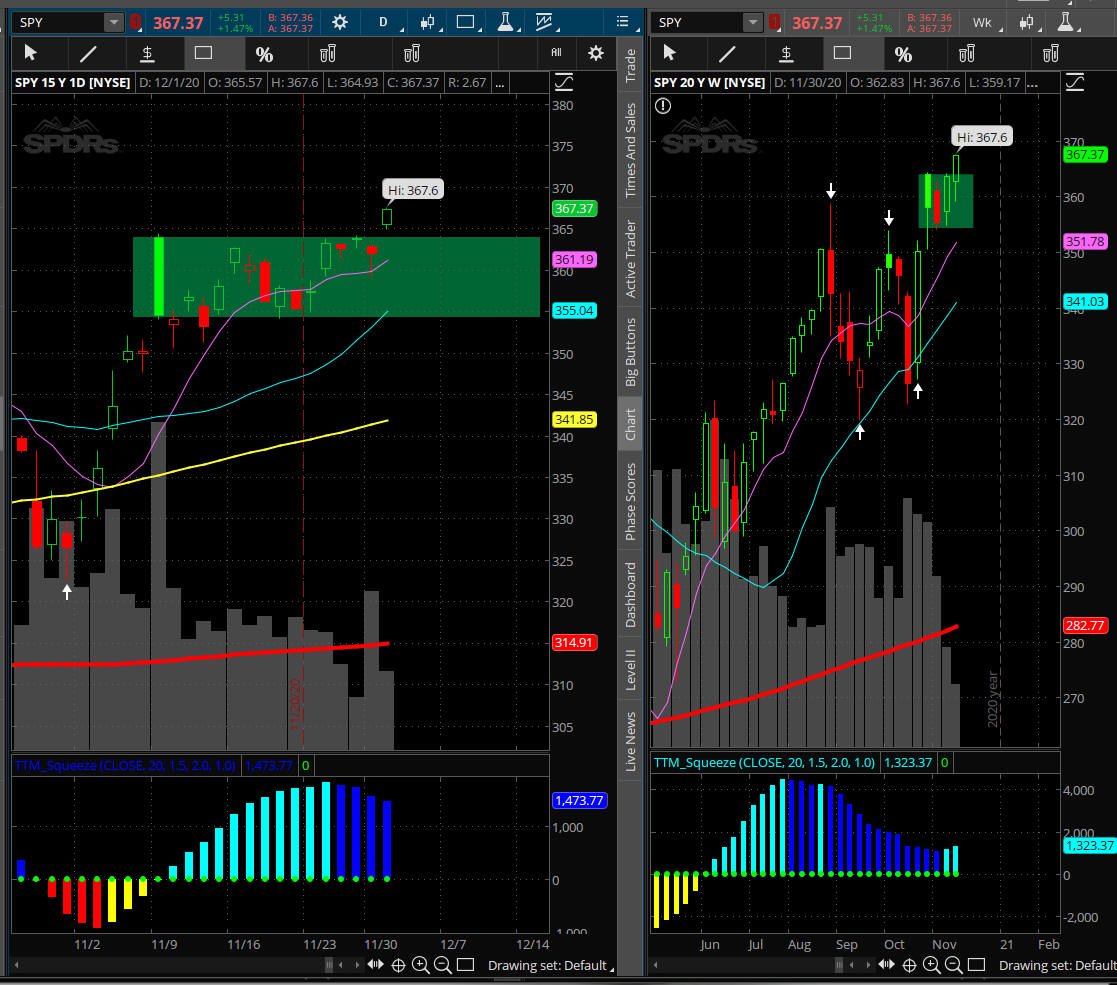Open the 'Wk' timeframe dropdown on right chart
This screenshot has height=985, width=1117.
(983, 22)
